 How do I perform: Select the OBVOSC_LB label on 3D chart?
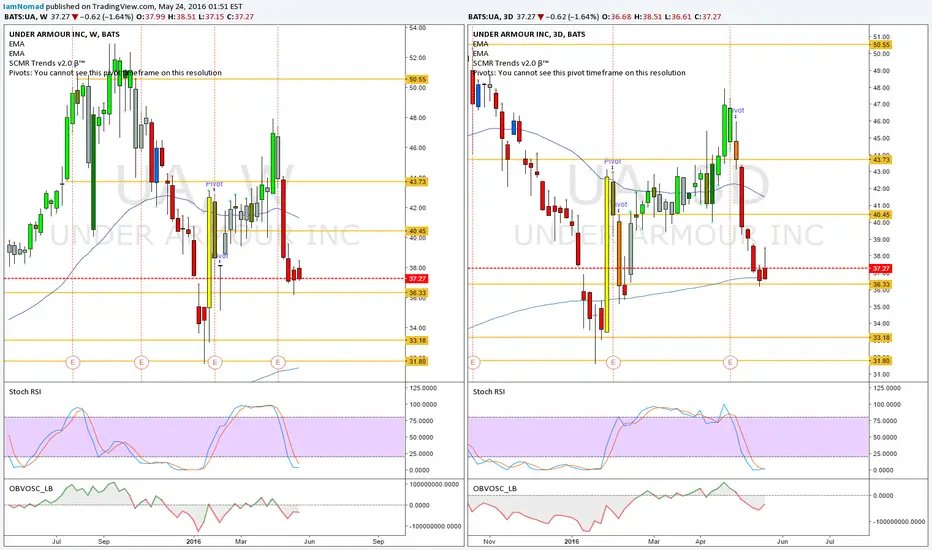coord(495,488)
